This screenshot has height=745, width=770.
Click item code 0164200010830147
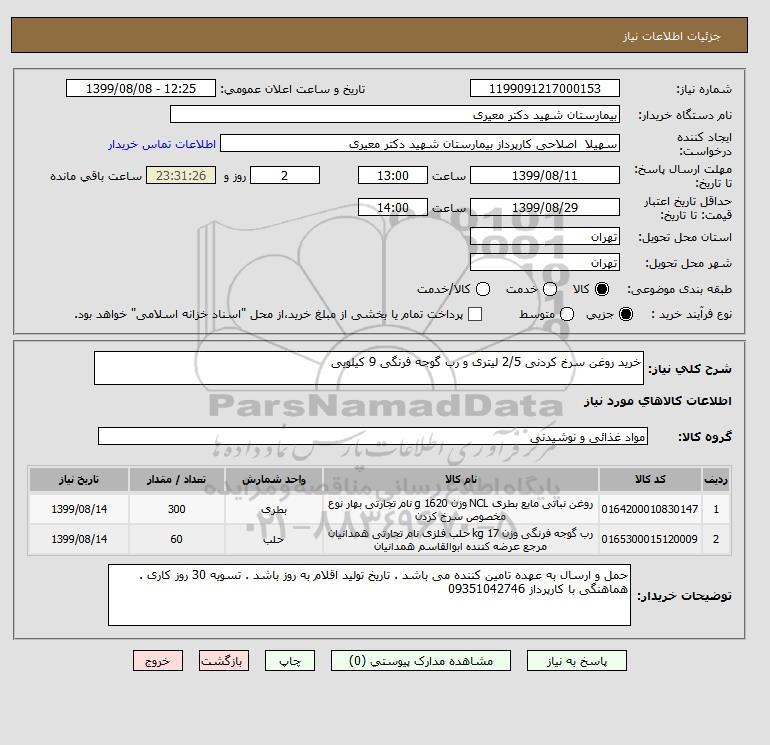pyautogui.click(x=650, y=509)
